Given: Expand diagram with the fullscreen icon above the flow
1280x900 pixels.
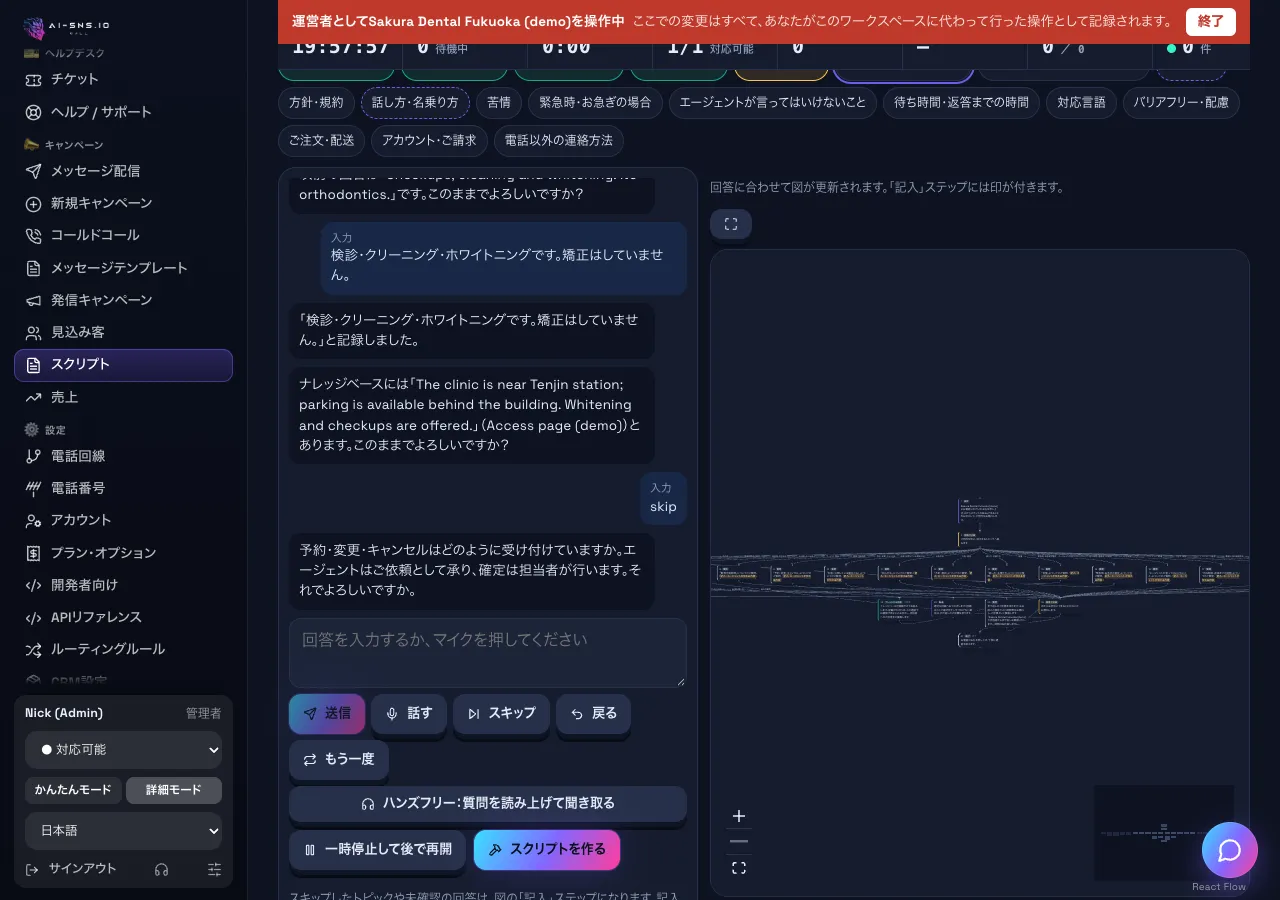Looking at the screenshot, I should (x=731, y=224).
